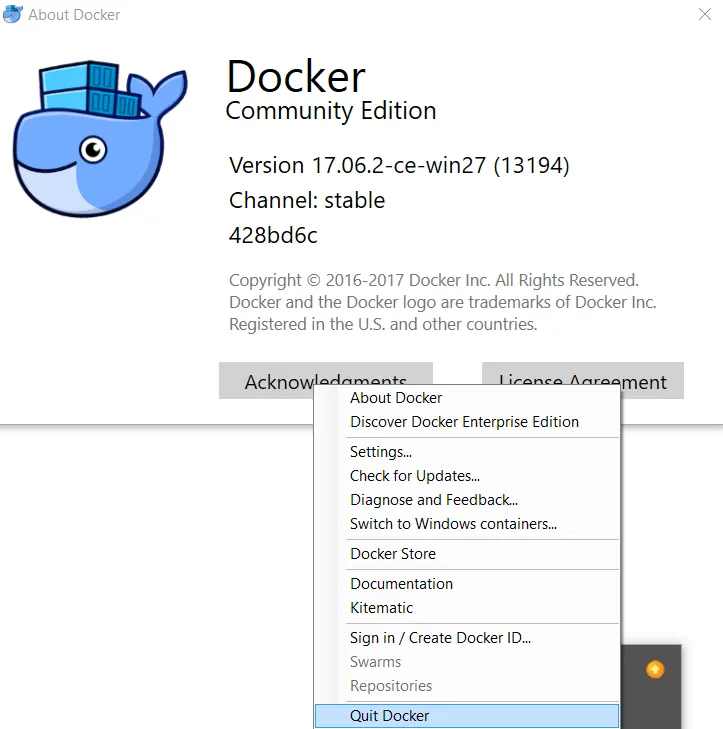Click the orange up-arrow tray icon

click(655, 669)
